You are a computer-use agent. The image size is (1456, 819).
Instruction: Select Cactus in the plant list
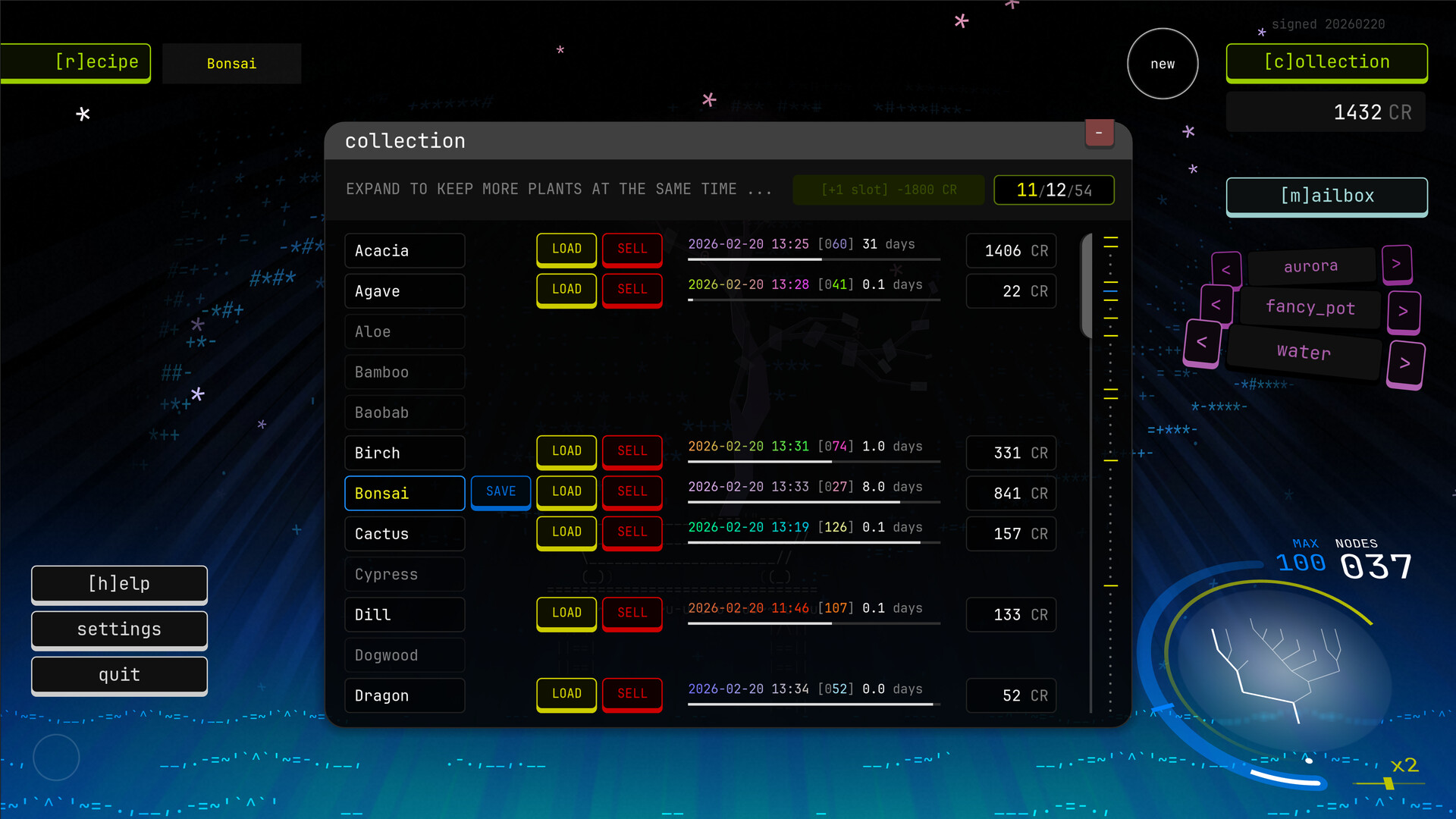404,534
